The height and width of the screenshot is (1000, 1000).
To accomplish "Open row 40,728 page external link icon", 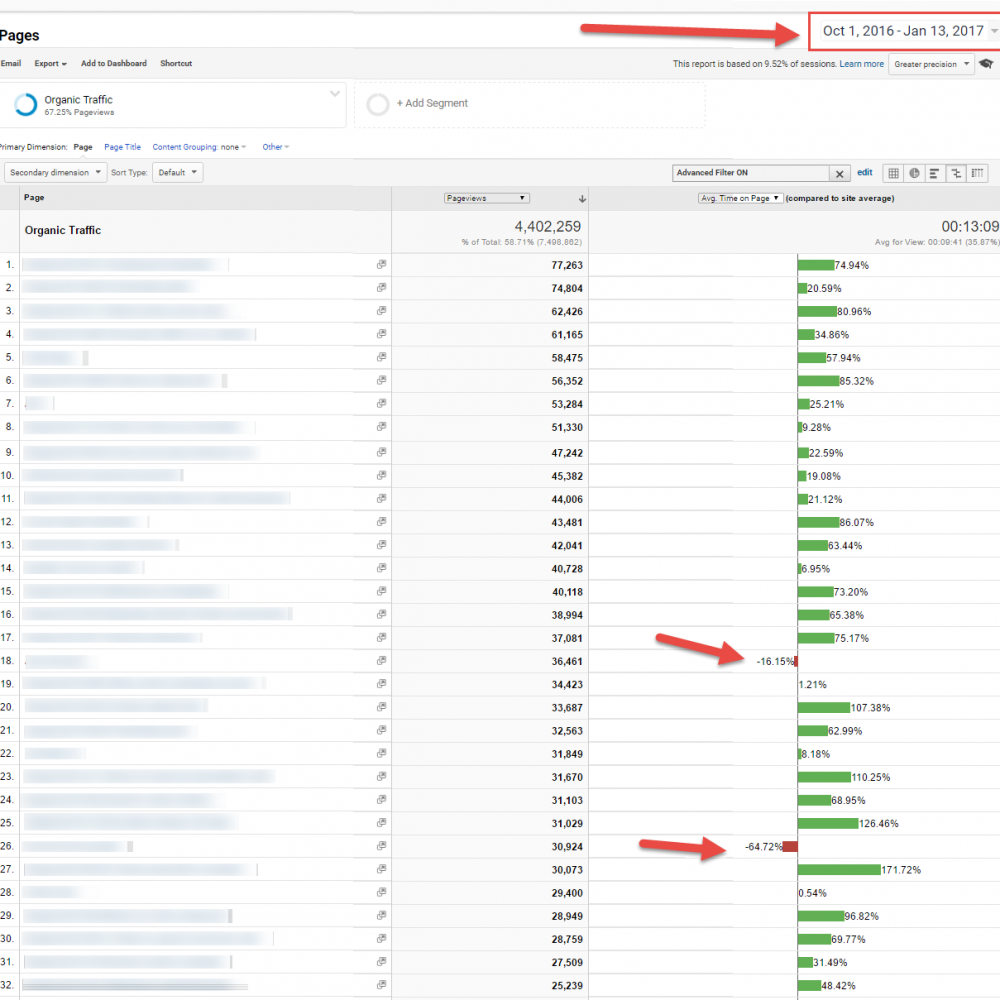I will [381, 568].
